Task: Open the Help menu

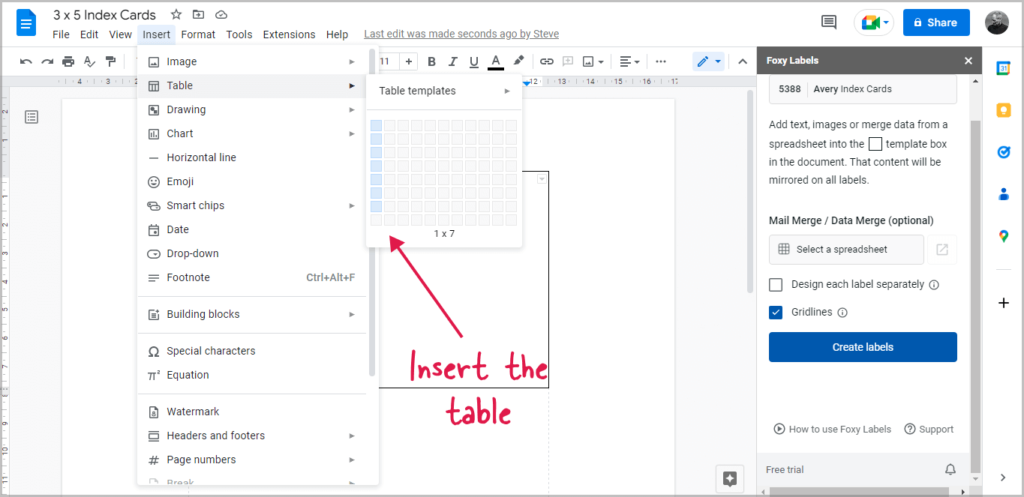Action: [x=337, y=35]
